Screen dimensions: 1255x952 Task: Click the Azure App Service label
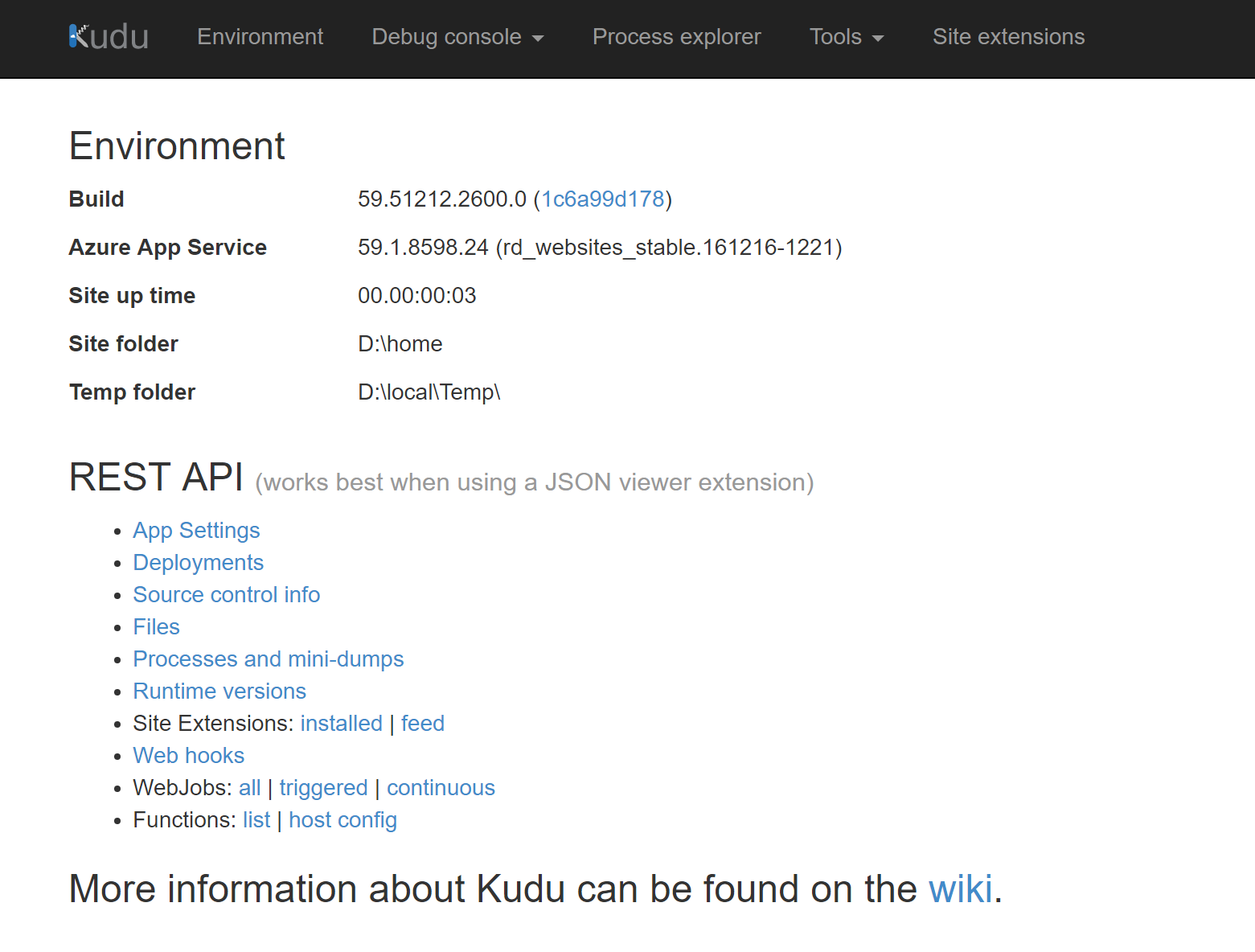[x=167, y=248]
